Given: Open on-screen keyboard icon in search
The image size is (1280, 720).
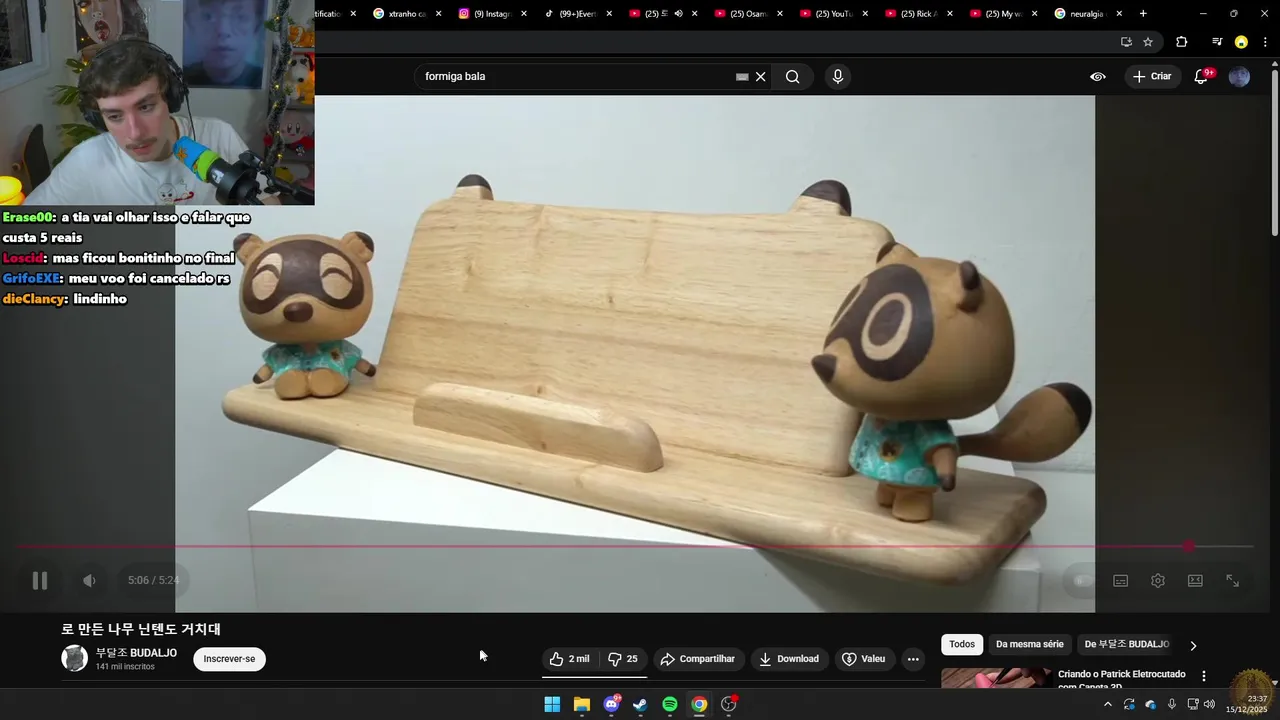Looking at the screenshot, I should [742, 77].
